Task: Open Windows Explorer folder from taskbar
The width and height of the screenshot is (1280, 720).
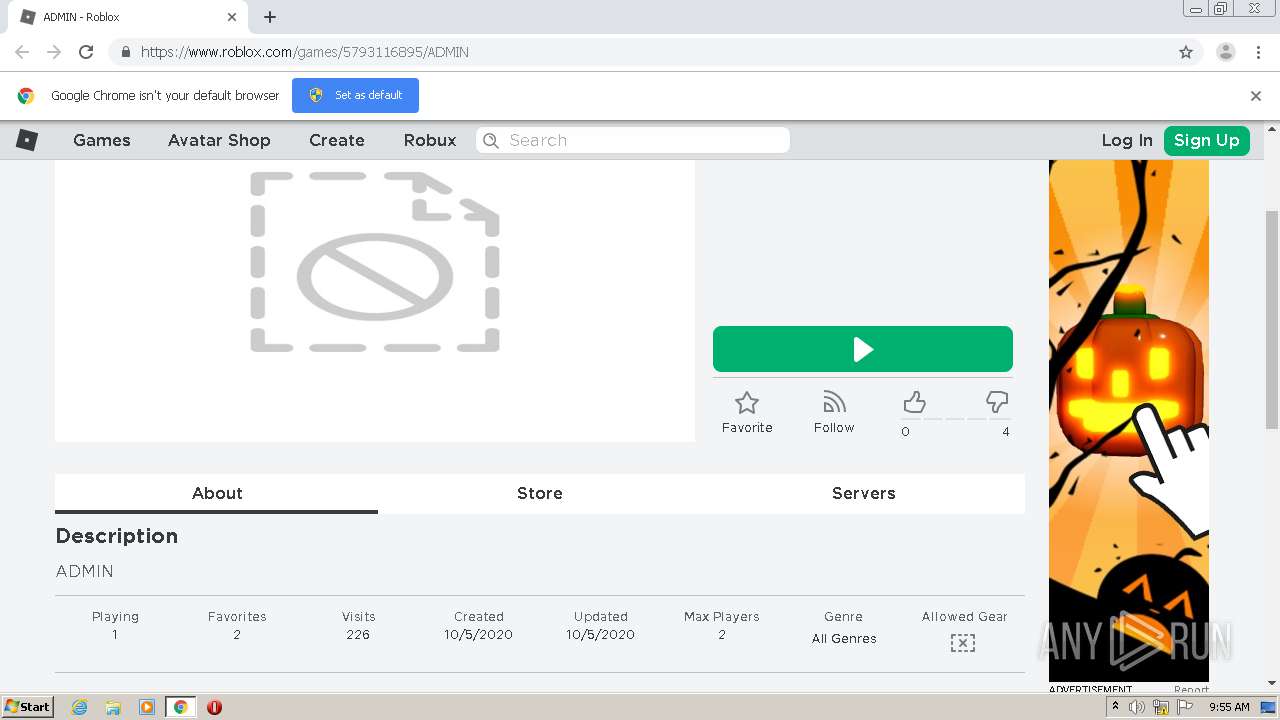Action: [113, 707]
